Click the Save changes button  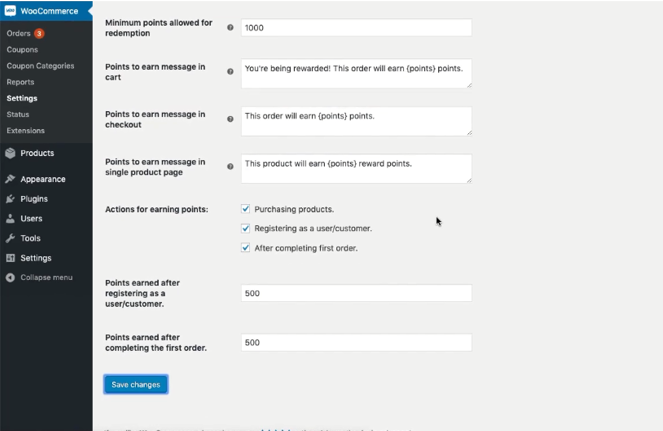(135, 384)
